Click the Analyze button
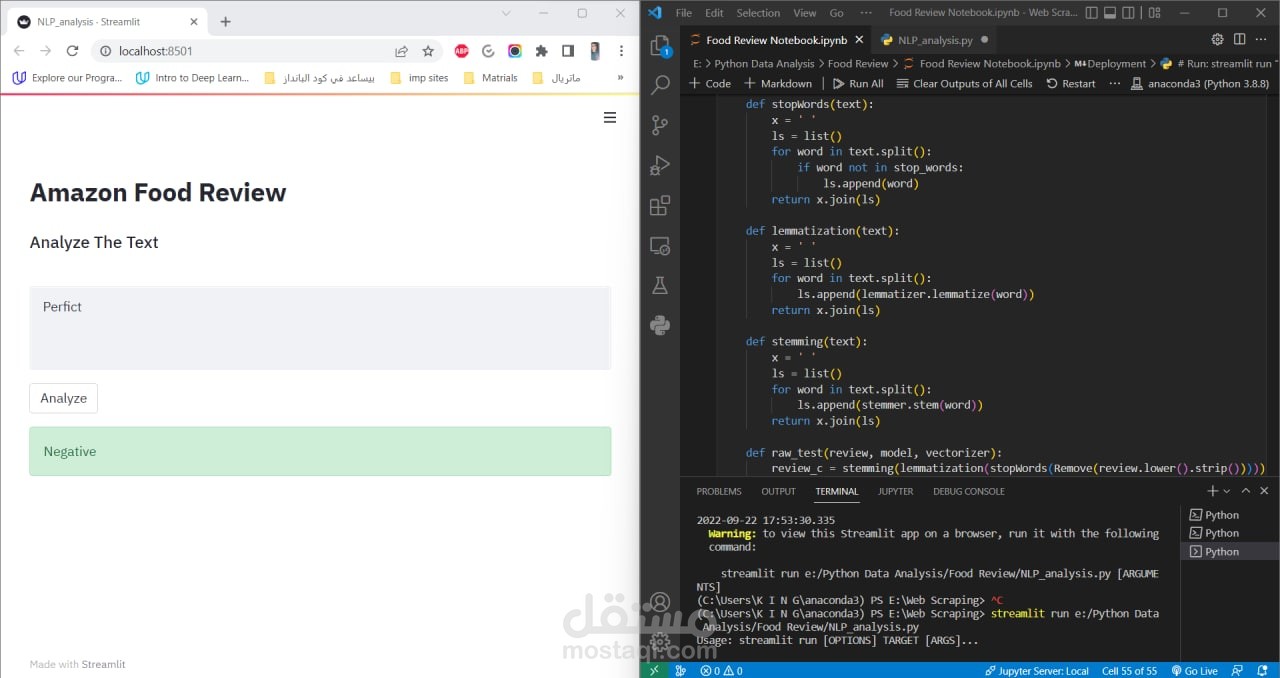The height and width of the screenshot is (678, 1280). (63, 398)
